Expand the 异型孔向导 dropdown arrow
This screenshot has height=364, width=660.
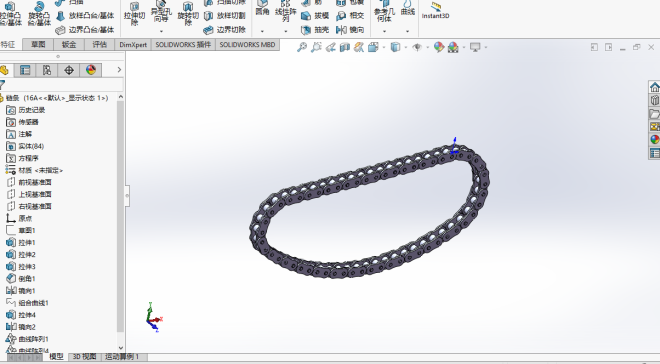click(161, 31)
